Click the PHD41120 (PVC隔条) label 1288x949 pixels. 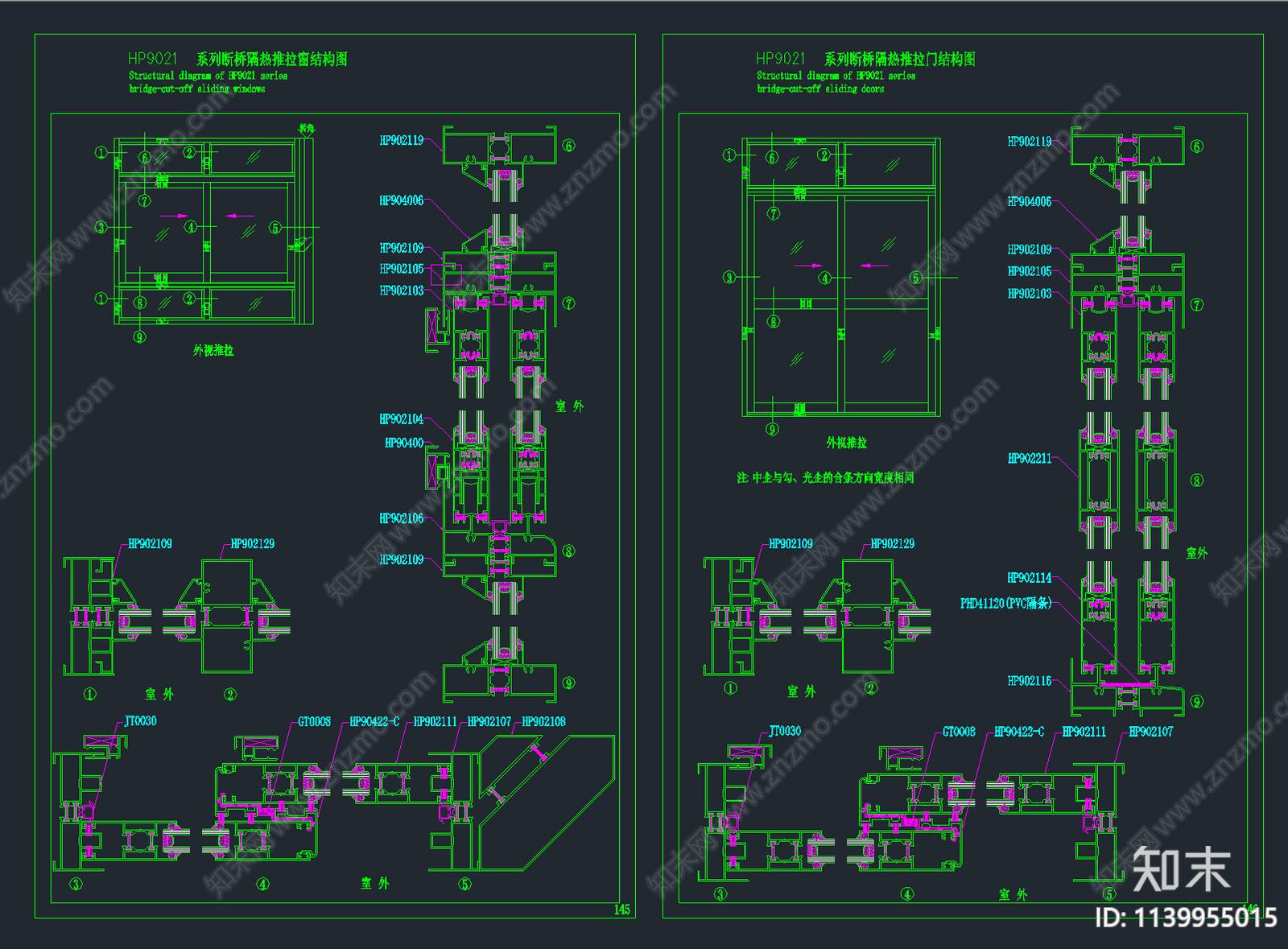click(x=1005, y=604)
